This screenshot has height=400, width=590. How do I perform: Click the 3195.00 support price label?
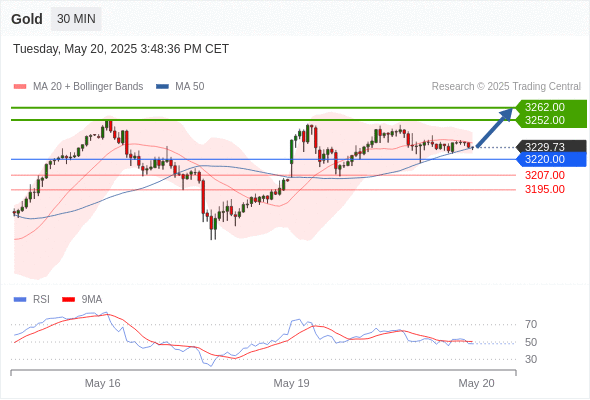coord(544,189)
